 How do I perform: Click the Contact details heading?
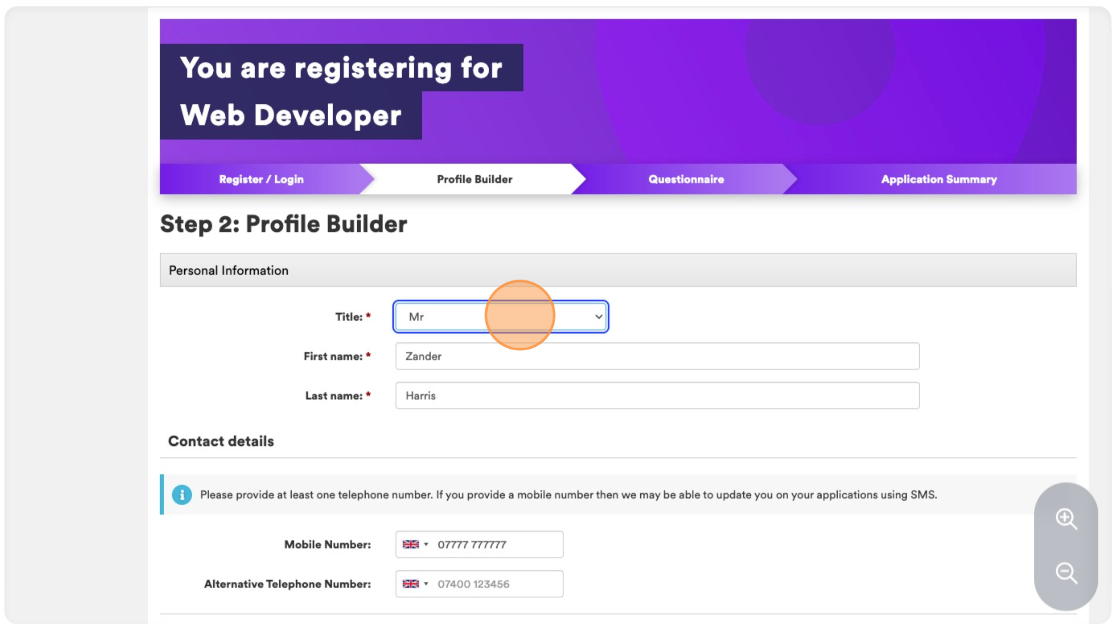[221, 441]
